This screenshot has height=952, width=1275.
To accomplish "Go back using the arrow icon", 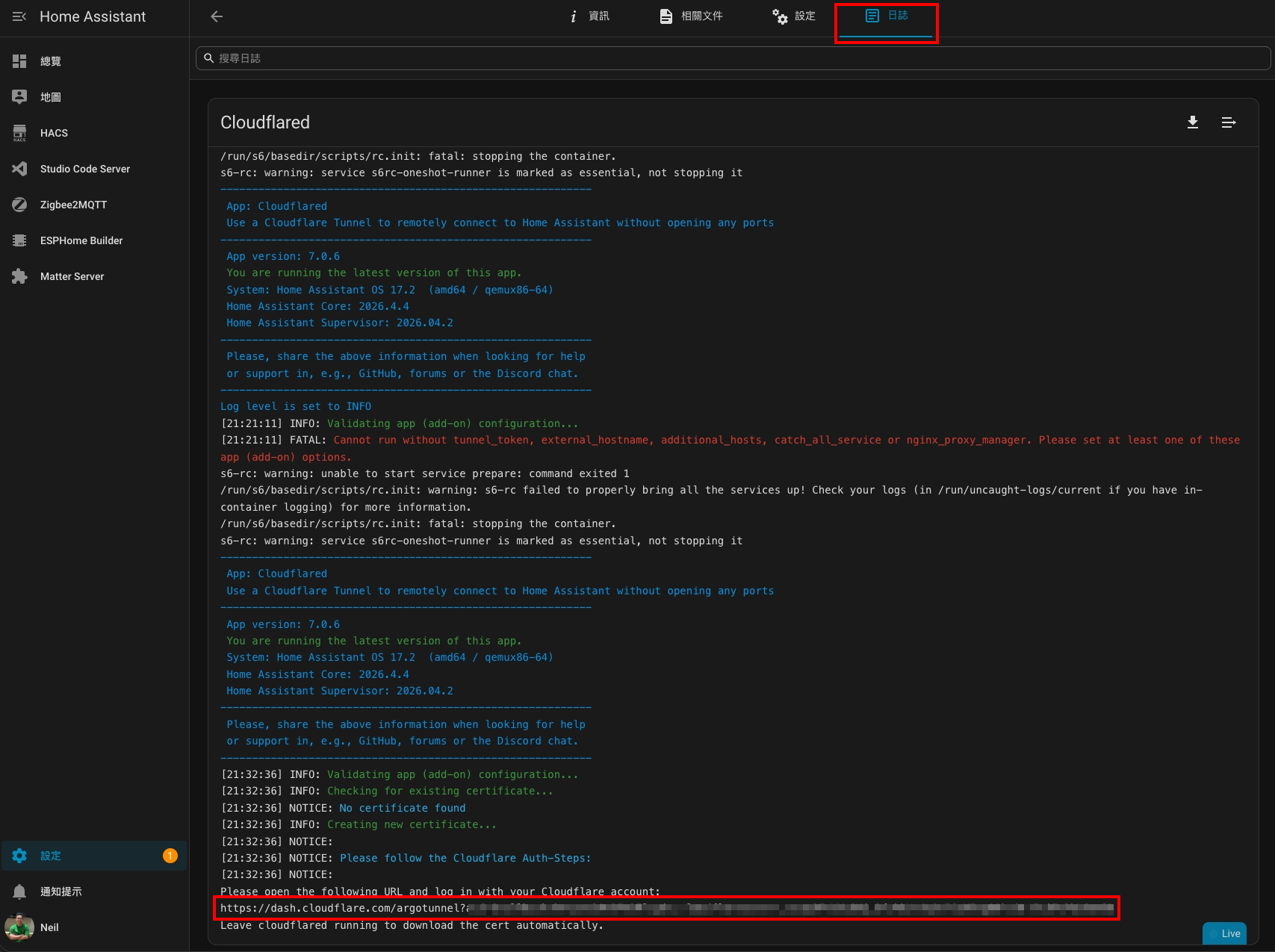I will coord(217,16).
